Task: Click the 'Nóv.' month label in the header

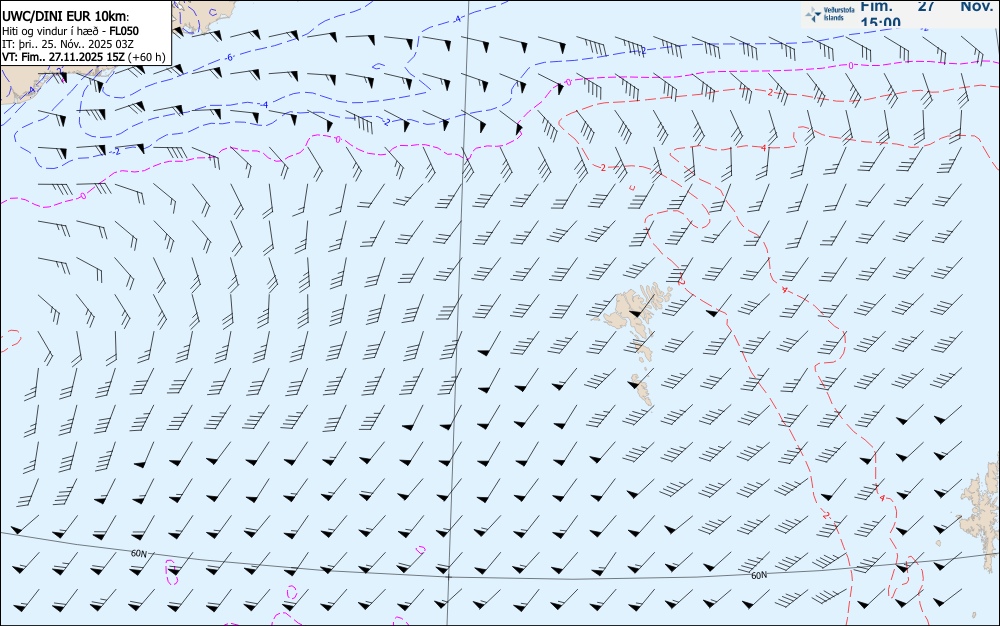Action: pos(976,6)
